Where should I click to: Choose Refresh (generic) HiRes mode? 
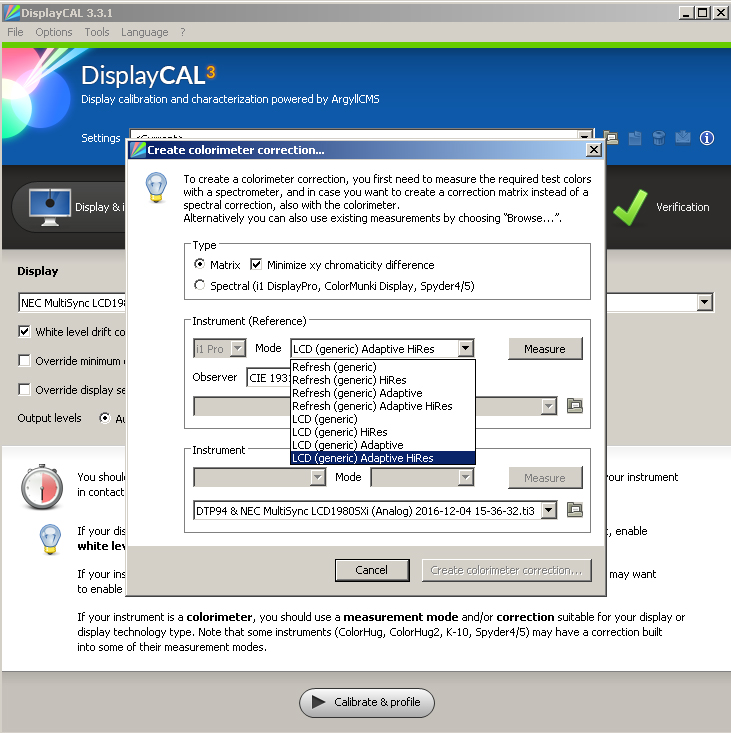point(383,380)
